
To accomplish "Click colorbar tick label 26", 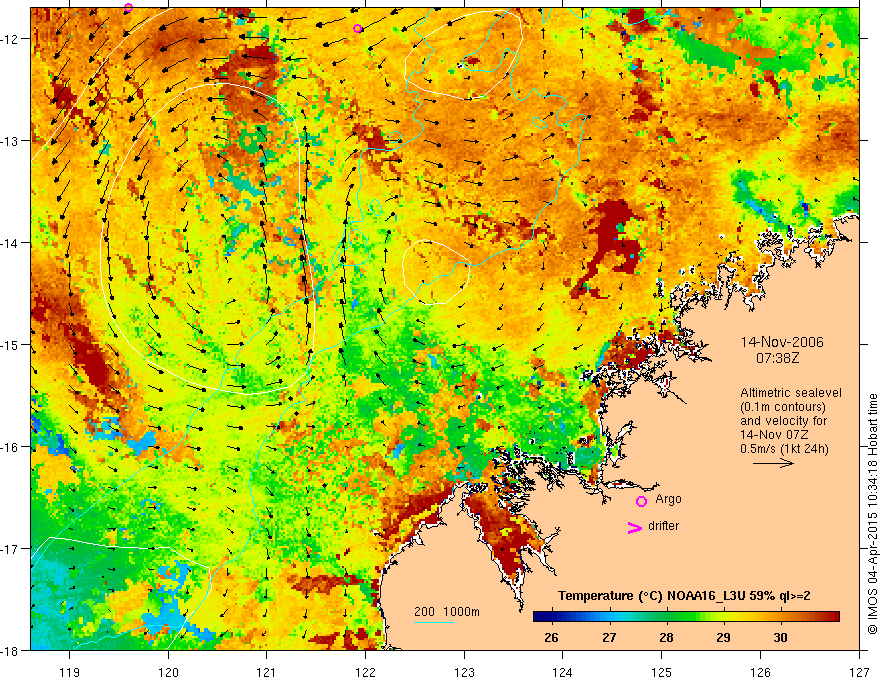I will click(551, 637).
